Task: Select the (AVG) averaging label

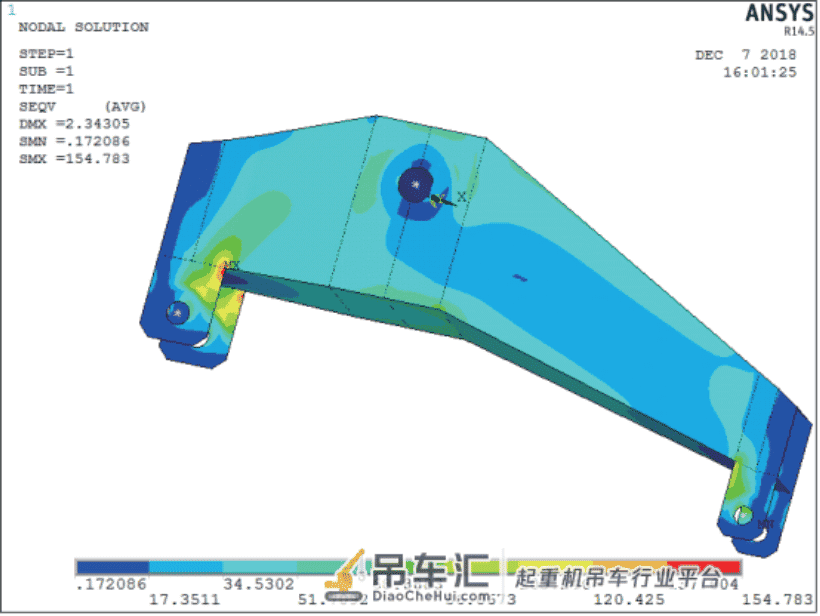Action: pos(126,106)
